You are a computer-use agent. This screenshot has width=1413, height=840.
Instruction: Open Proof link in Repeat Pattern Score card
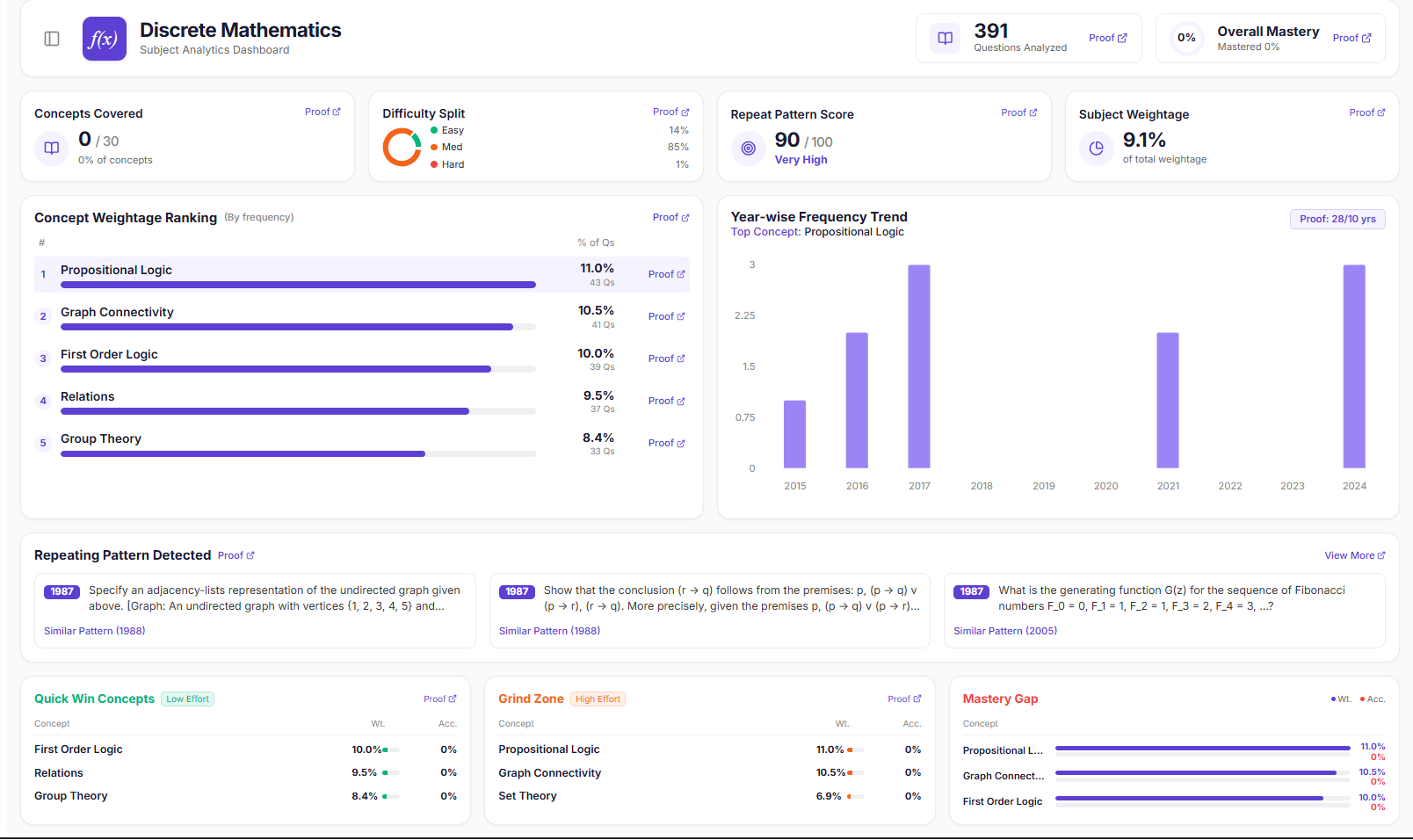(1019, 112)
